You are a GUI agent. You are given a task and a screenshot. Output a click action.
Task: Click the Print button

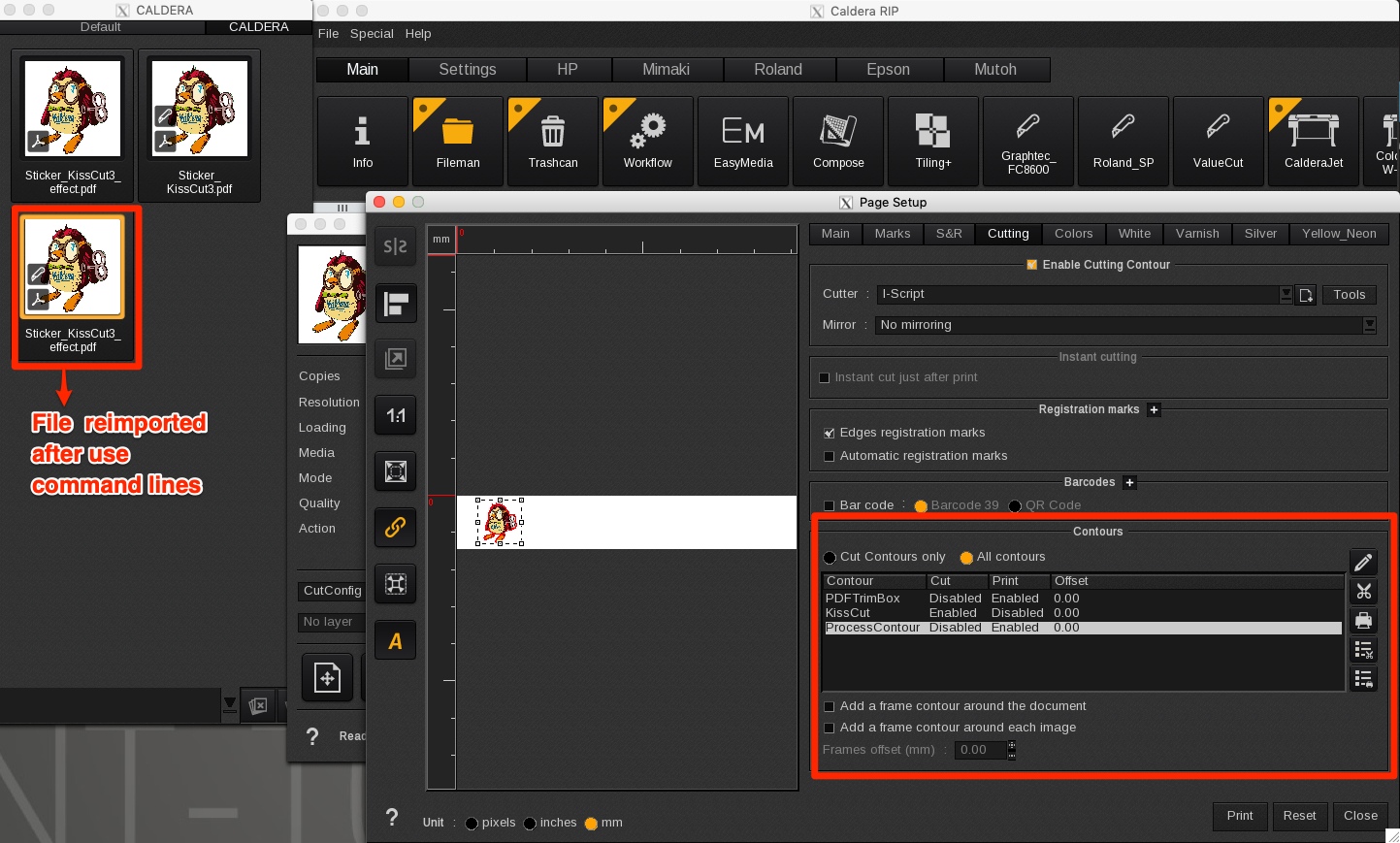click(x=1239, y=816)
